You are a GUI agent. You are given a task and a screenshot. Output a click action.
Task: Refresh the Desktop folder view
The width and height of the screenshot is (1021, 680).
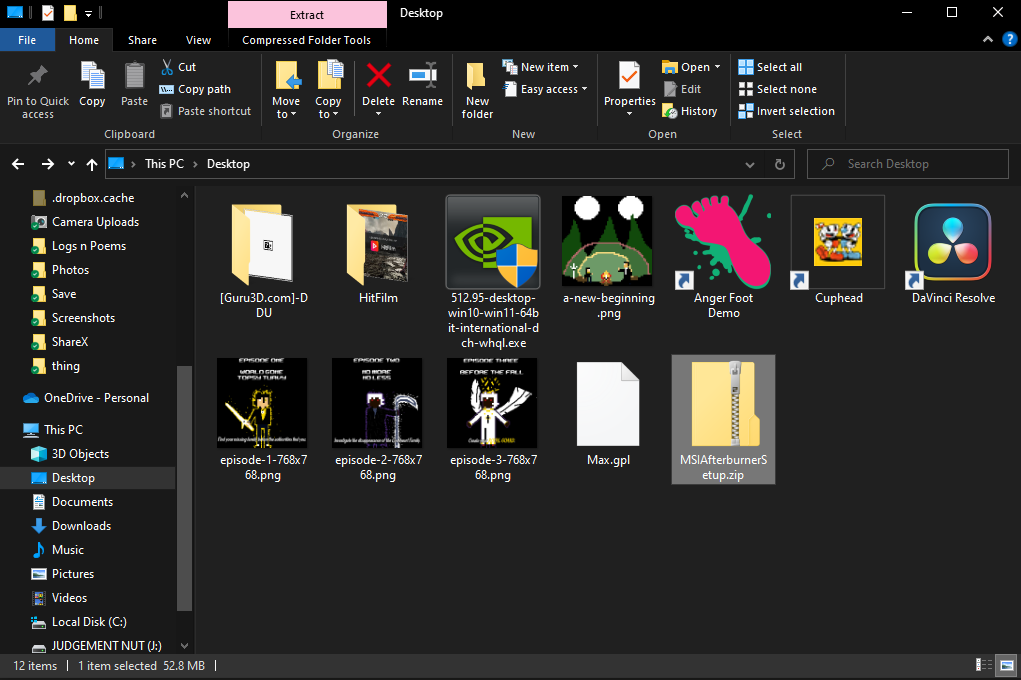779,164
